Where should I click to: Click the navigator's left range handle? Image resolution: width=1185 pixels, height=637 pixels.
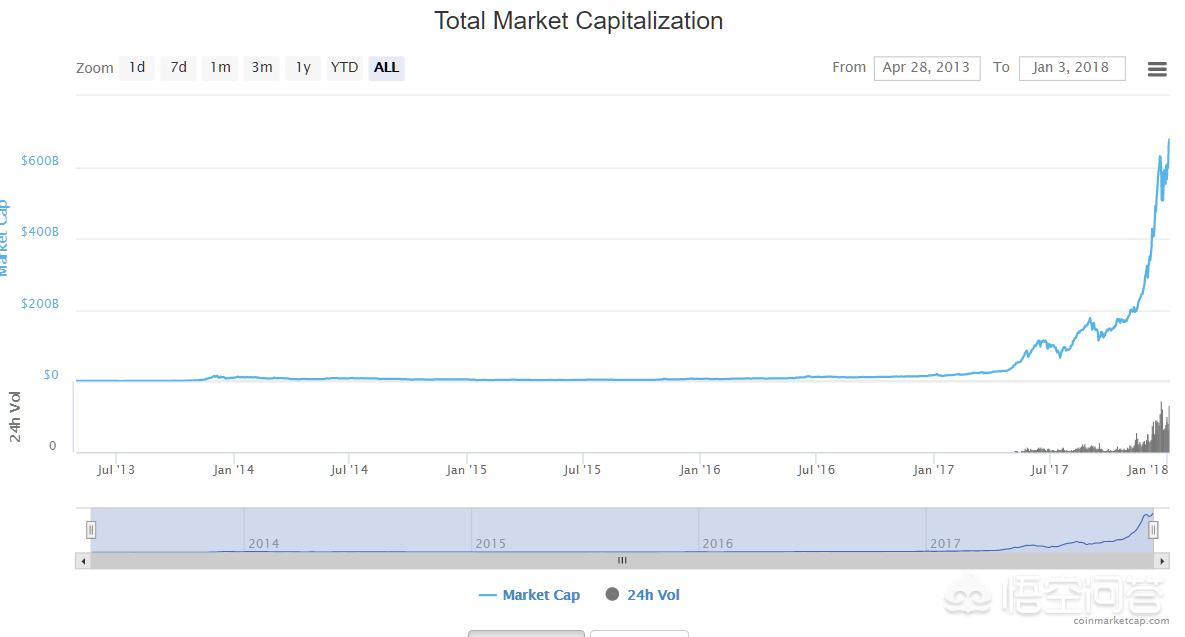coord(91,530)
